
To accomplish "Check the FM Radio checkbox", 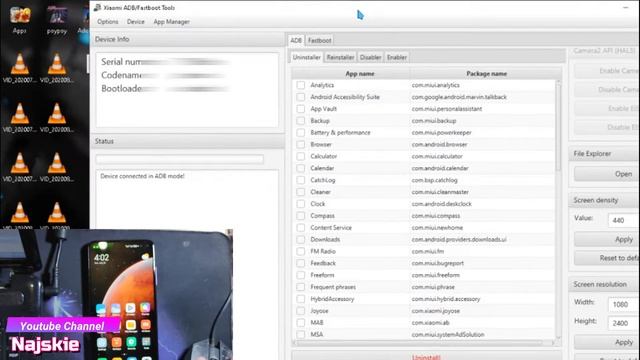I will click(301, 251).
